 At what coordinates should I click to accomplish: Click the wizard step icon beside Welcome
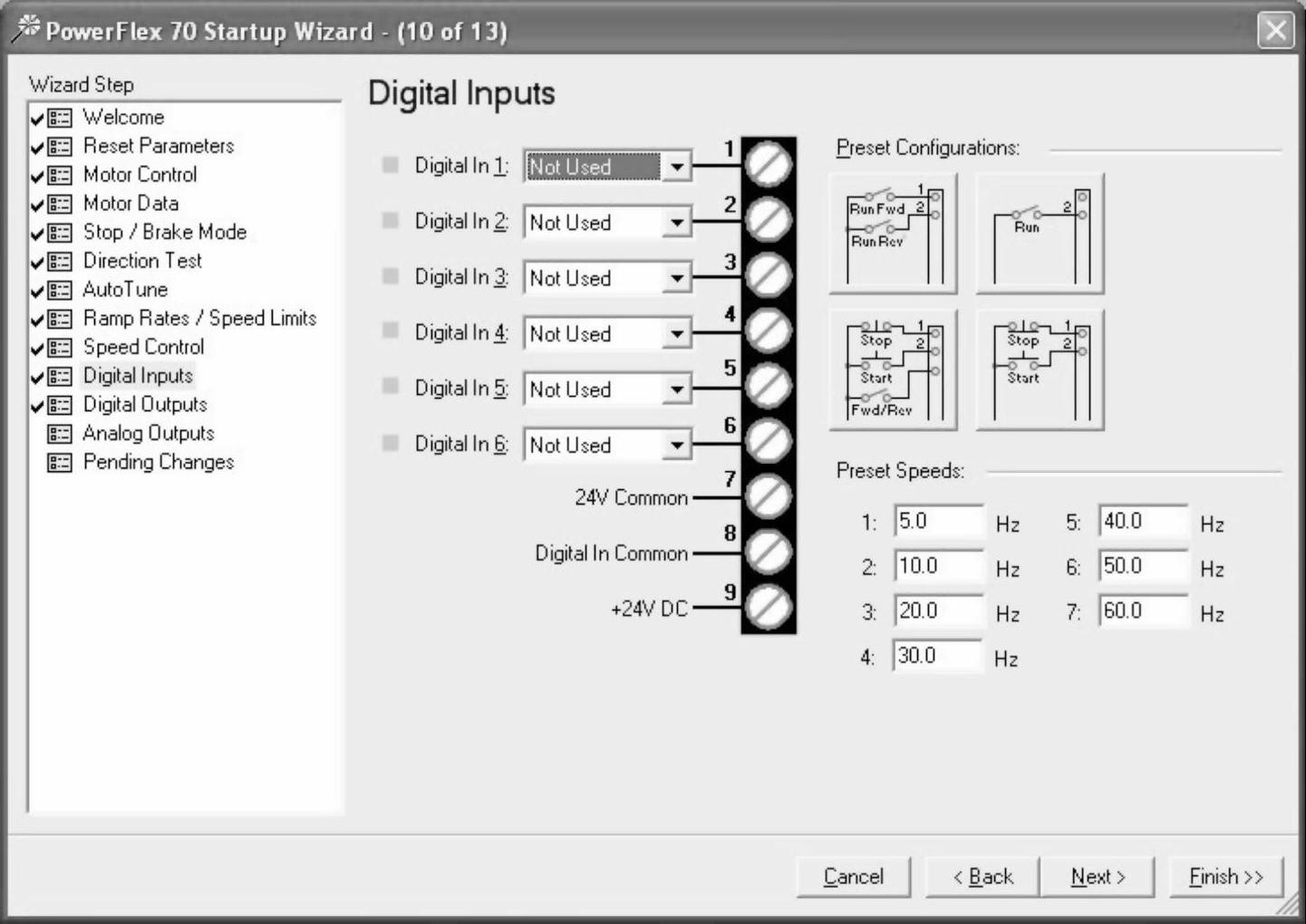tap(60, 118)
